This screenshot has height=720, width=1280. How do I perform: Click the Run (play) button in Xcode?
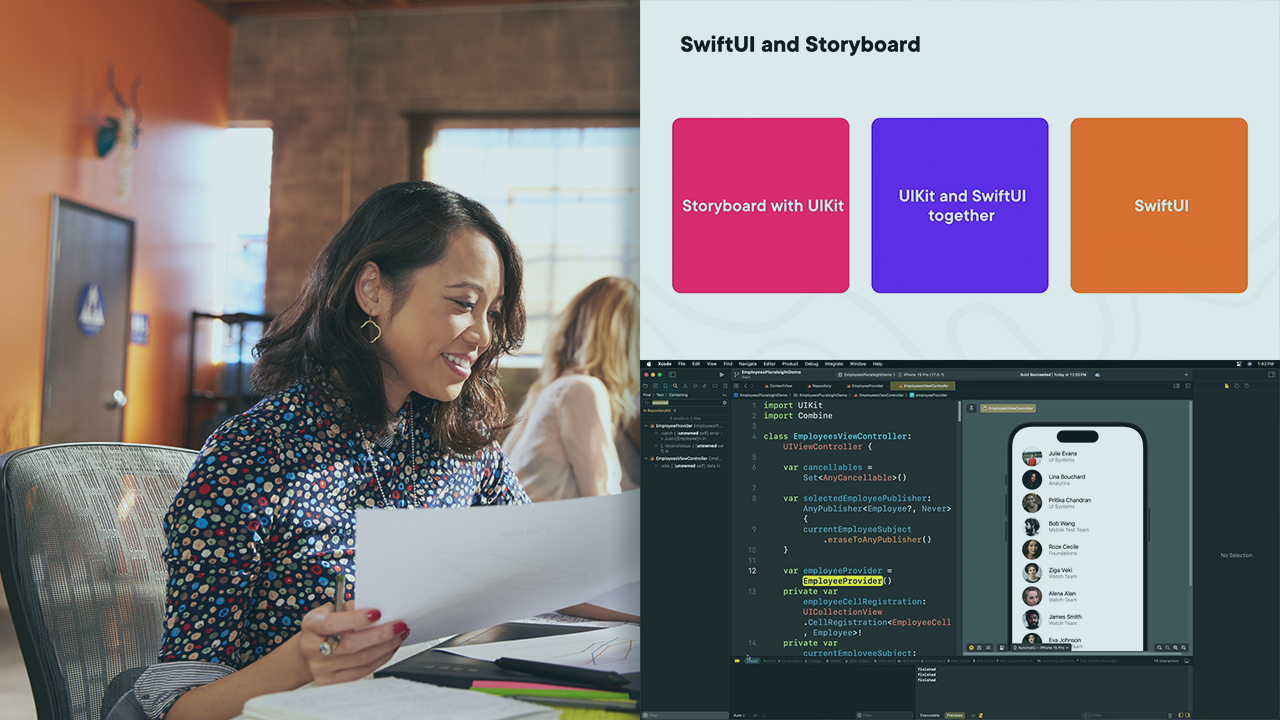pyautogui.click(x=722, y=374)
